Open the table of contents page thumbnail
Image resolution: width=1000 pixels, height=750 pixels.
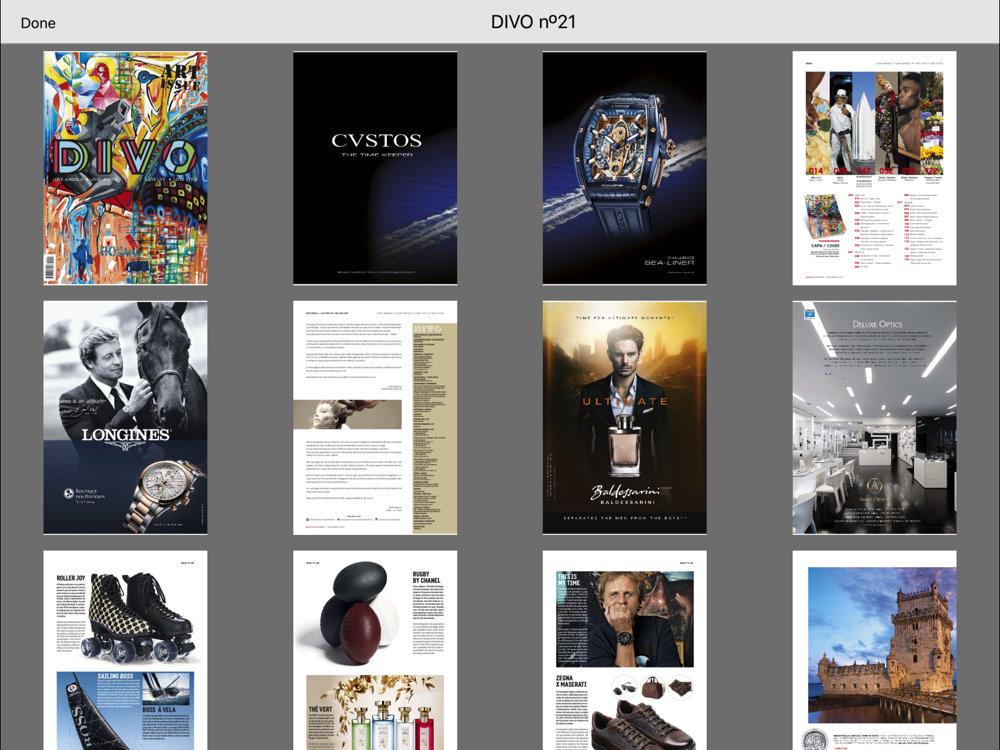(874, 168)
